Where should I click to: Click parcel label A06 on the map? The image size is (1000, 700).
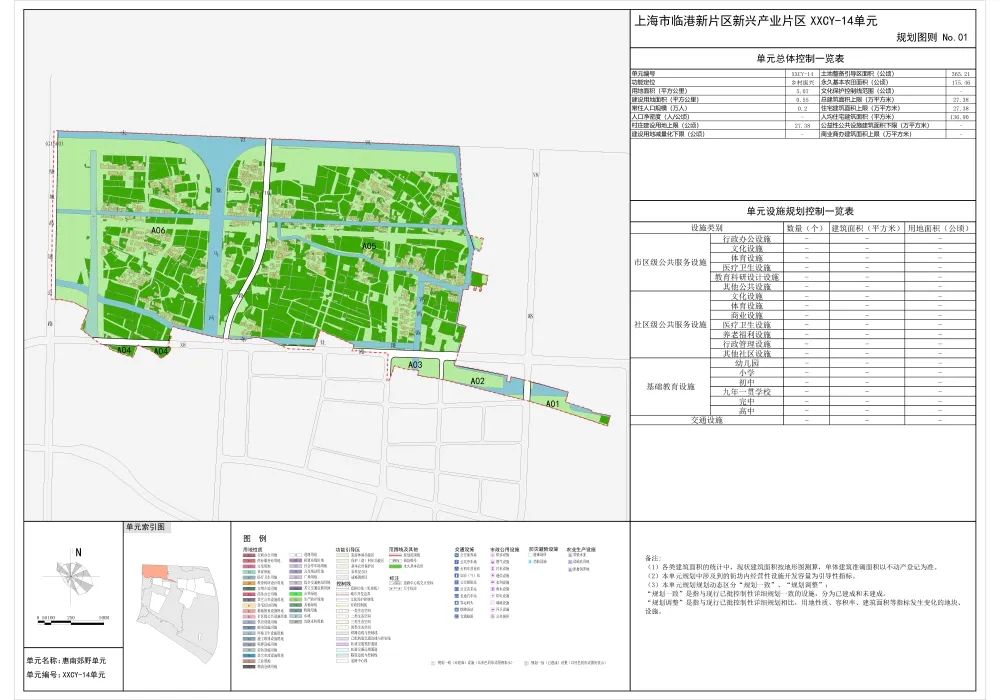159,230
